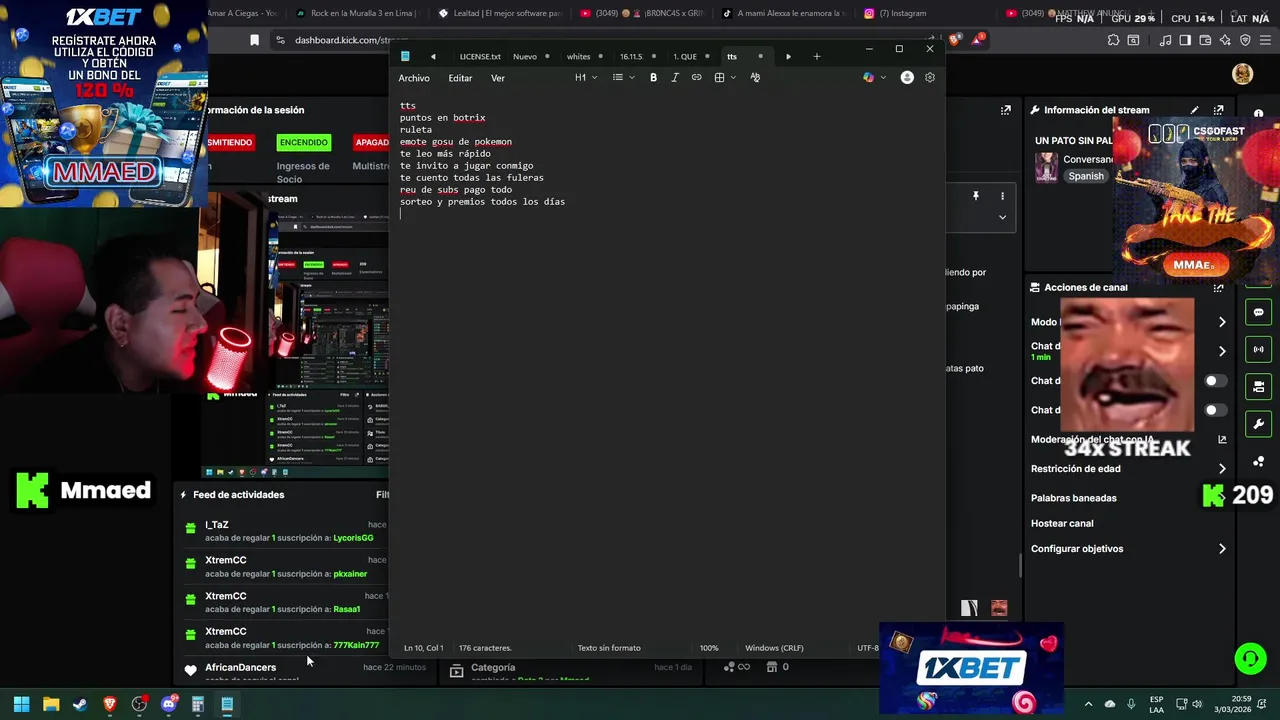Switch to the Nuevo tab
This screenshot has width=1280, height=720.
(525, 56)
